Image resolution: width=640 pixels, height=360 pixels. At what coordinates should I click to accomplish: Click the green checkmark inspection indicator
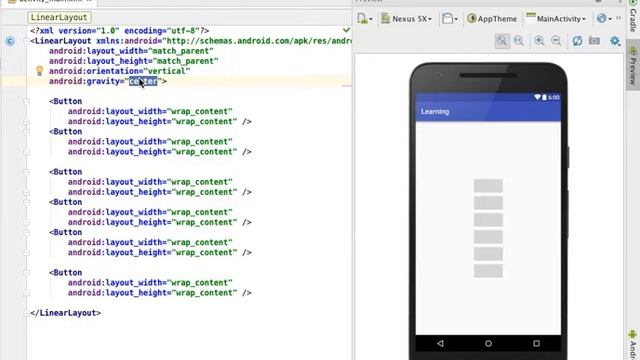pyautogui.click(x=346, y=30)
